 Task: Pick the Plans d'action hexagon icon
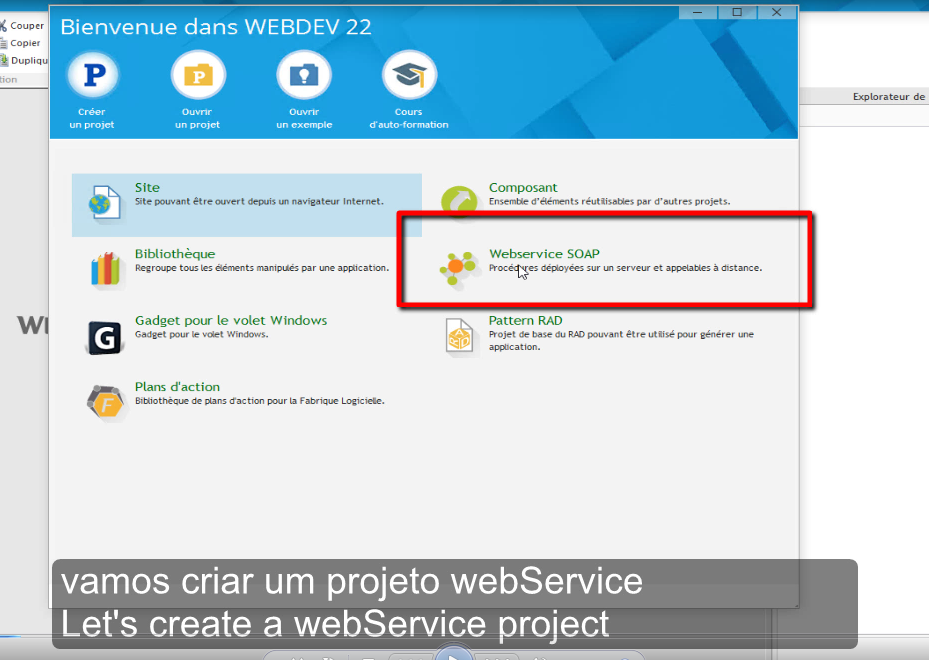click(105, 404)
